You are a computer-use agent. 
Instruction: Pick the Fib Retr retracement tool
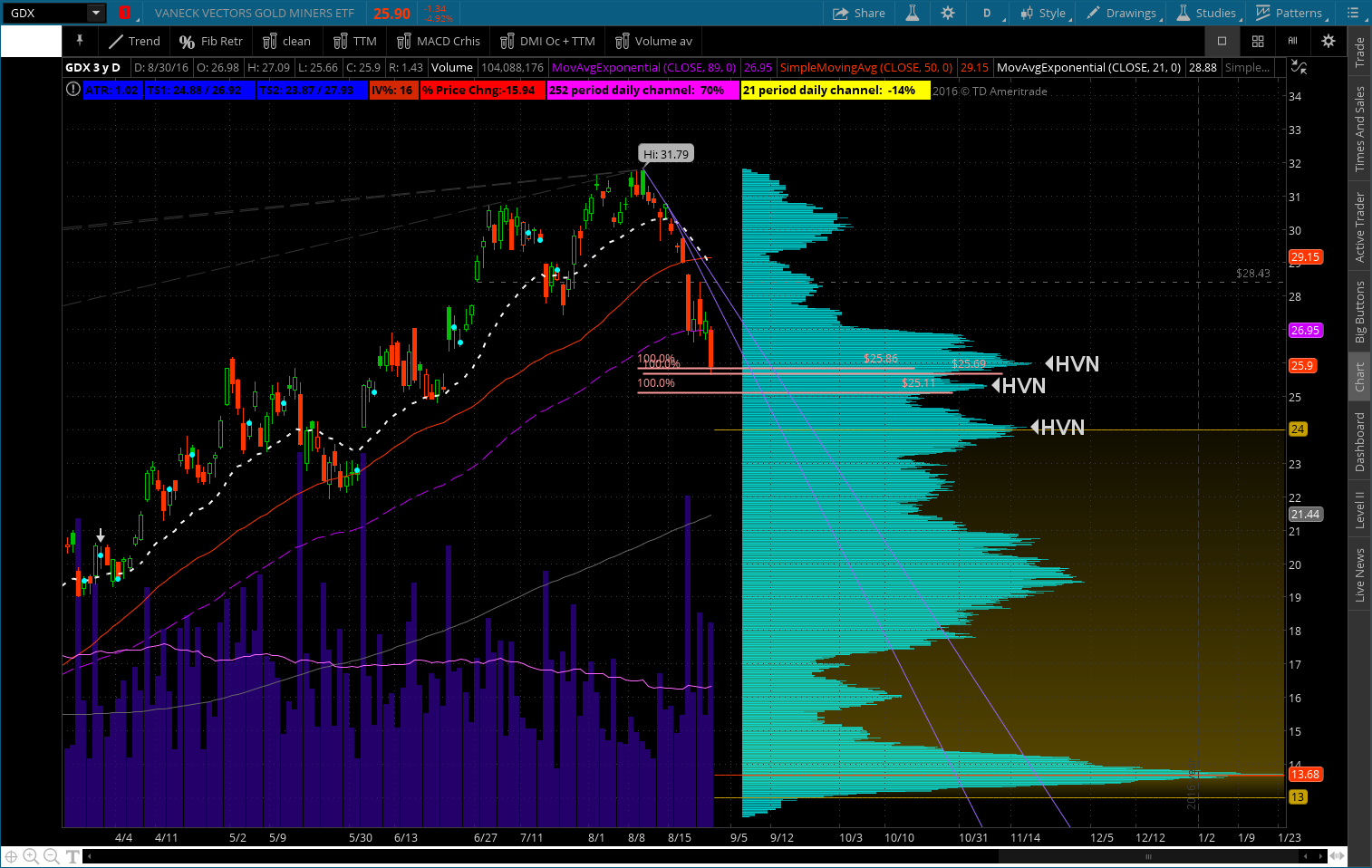[x=211, y=41]
